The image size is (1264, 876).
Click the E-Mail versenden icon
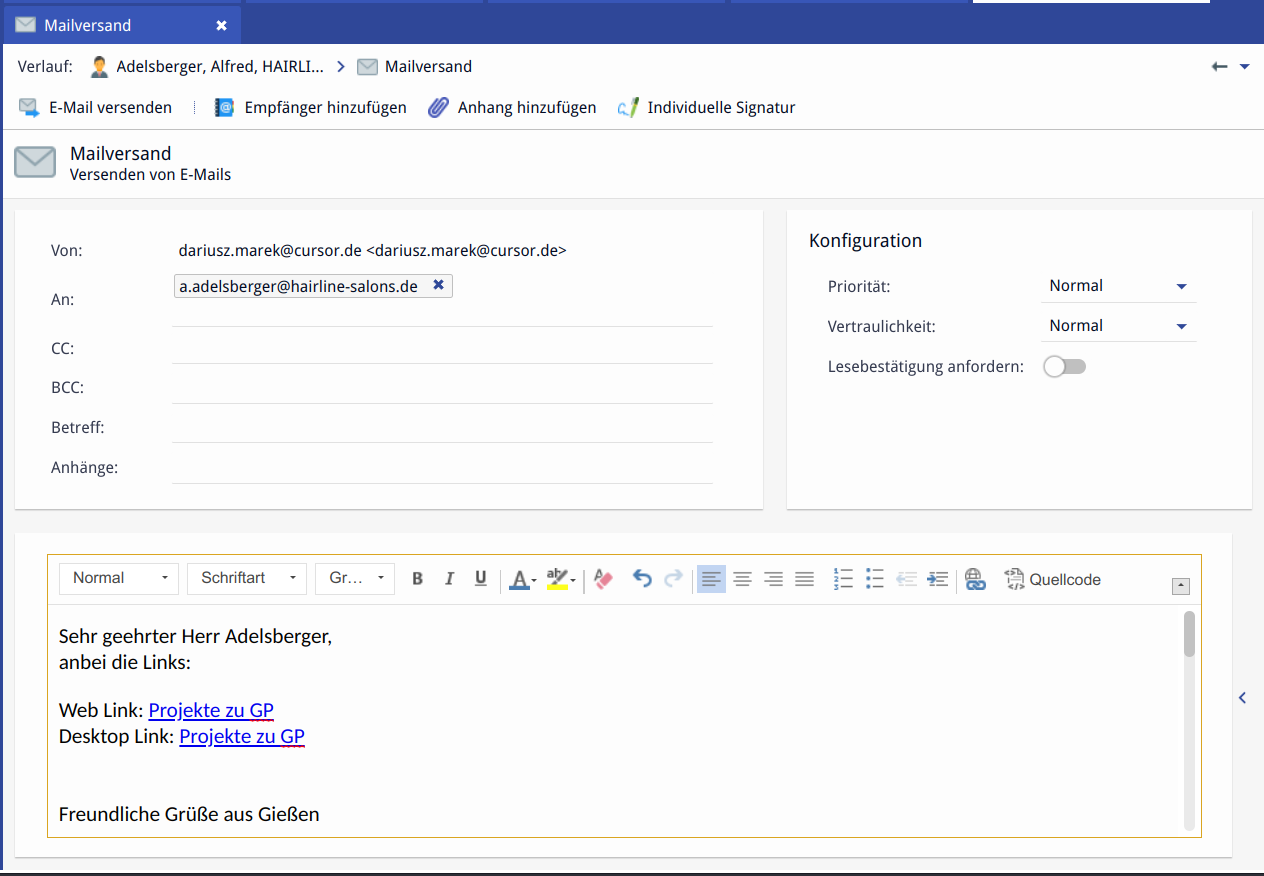[x=29, y=107]
